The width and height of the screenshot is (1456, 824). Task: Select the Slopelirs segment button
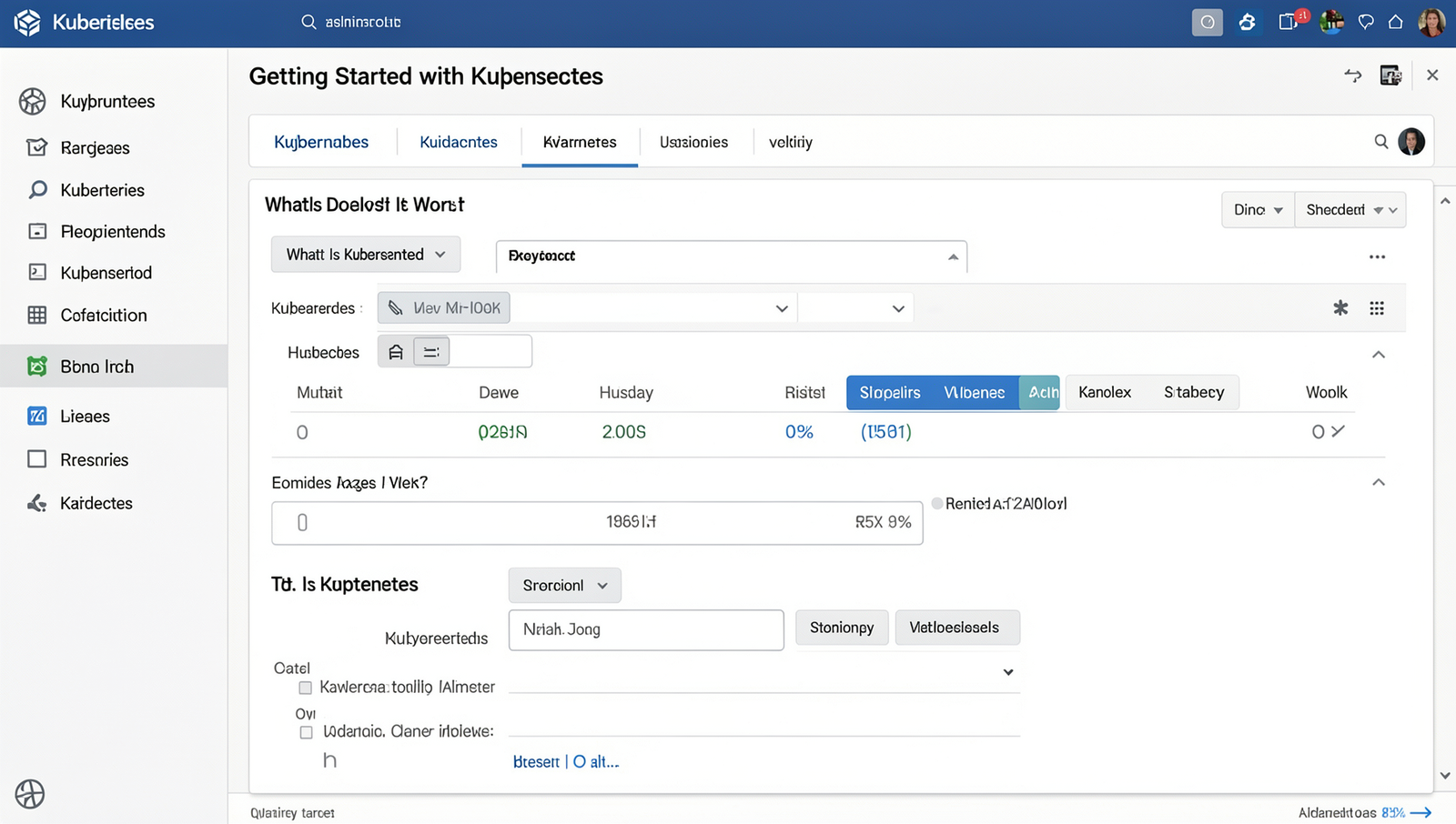click(890, 393)
